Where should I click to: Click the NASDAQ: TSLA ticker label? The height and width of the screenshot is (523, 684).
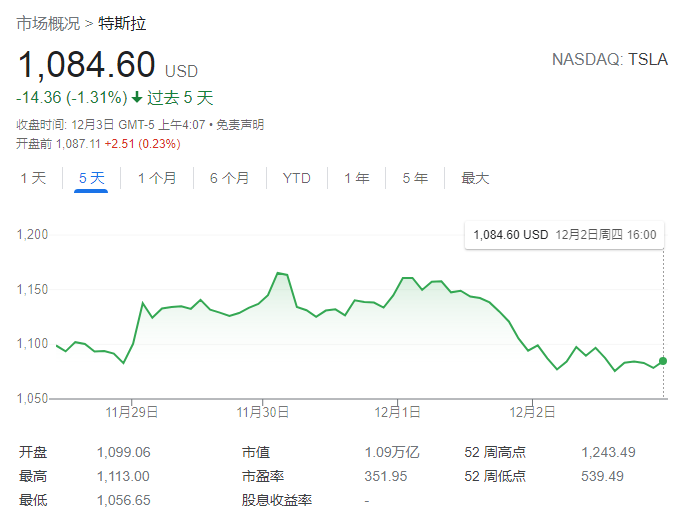tap(609, 60)
